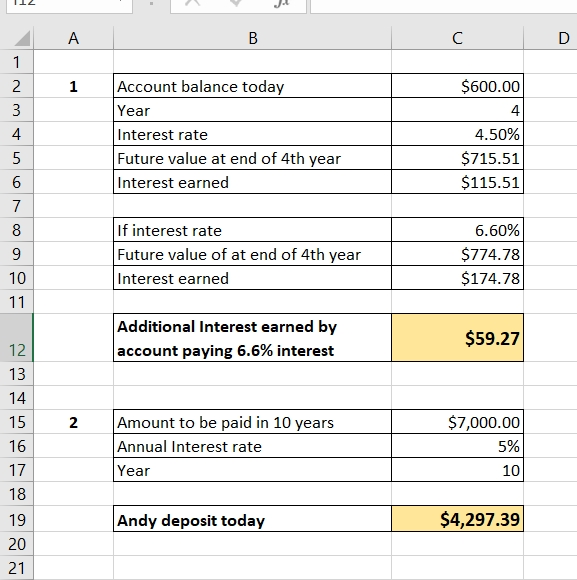Click the bold 1 in column A
Image resolution: width=577 pixels, height=580 pixels.
tap(73, 87)
